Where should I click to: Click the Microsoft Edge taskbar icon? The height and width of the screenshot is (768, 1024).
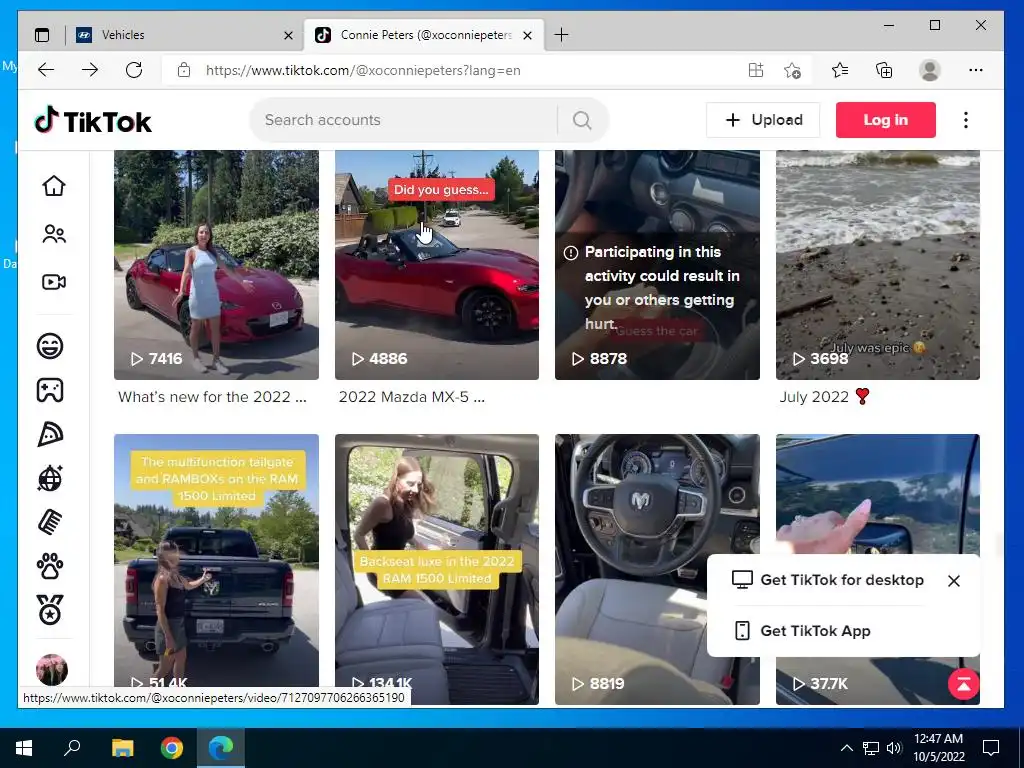[221, 748]
